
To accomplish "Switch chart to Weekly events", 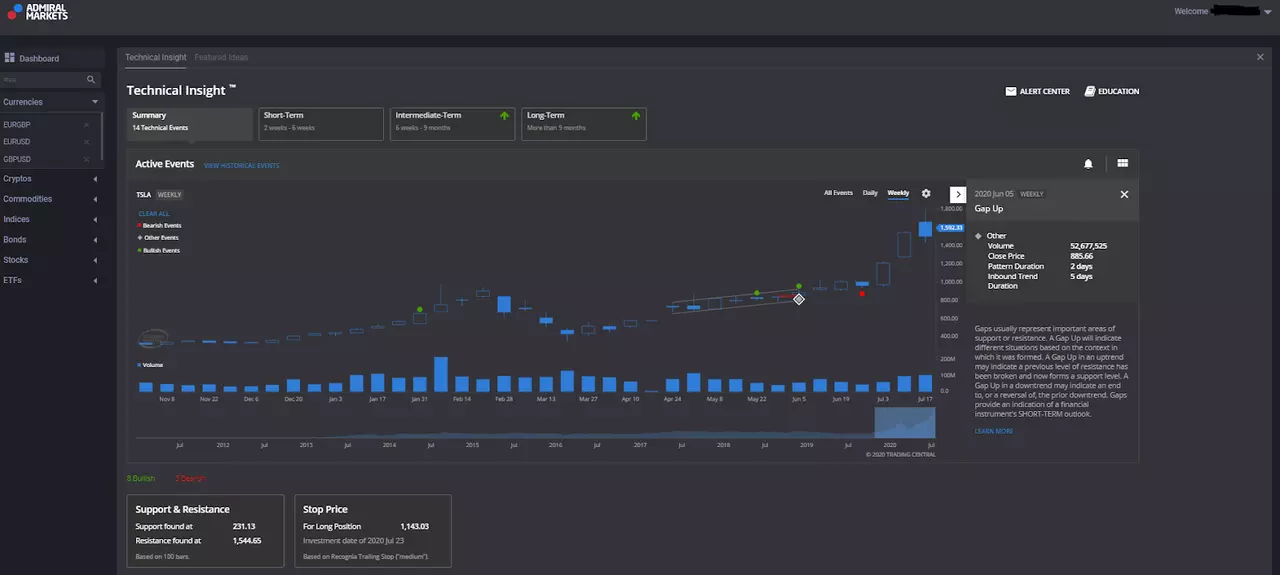I will [x=898, y=193].
